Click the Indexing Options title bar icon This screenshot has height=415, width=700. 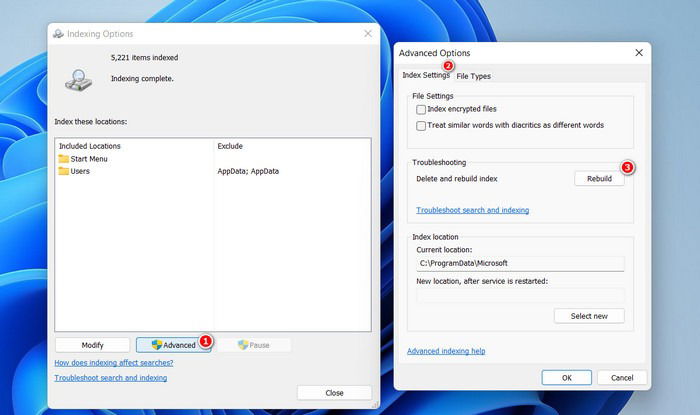[58, 34]
